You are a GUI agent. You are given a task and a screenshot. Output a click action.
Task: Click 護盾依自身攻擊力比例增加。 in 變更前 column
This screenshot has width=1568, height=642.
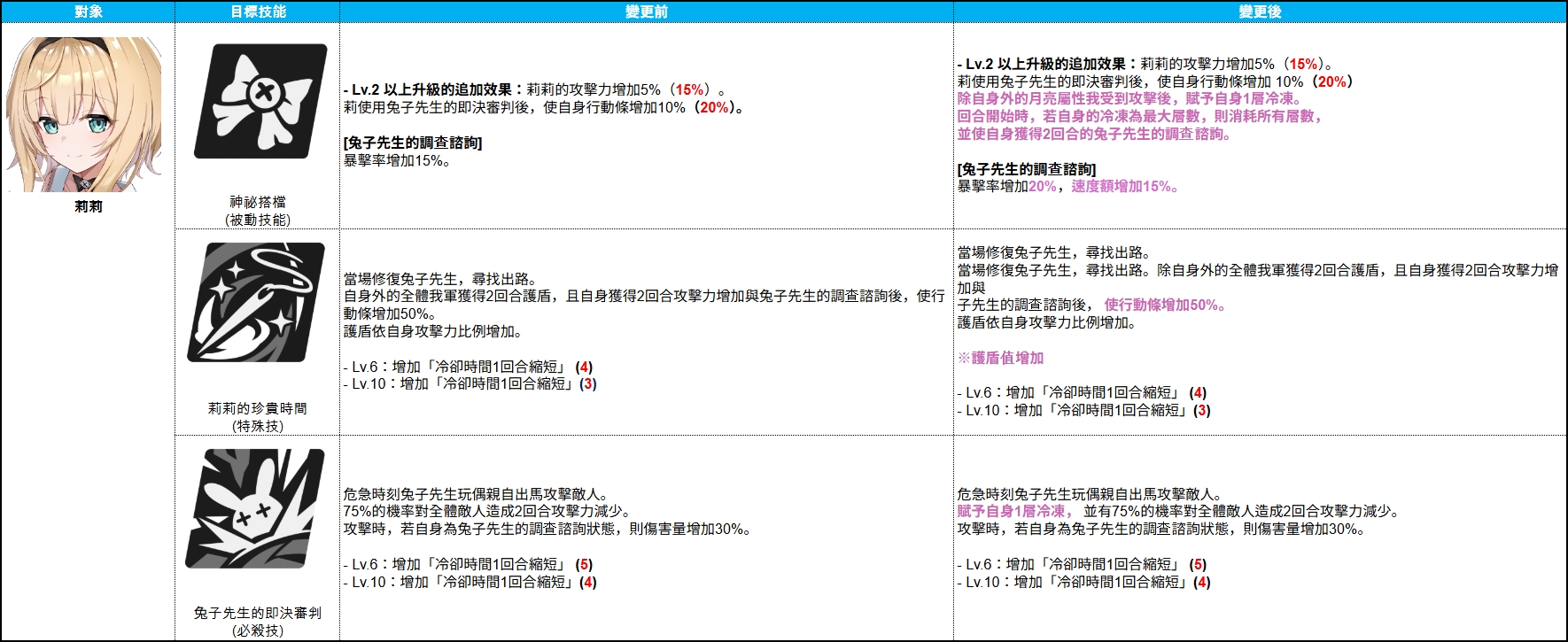433,331
